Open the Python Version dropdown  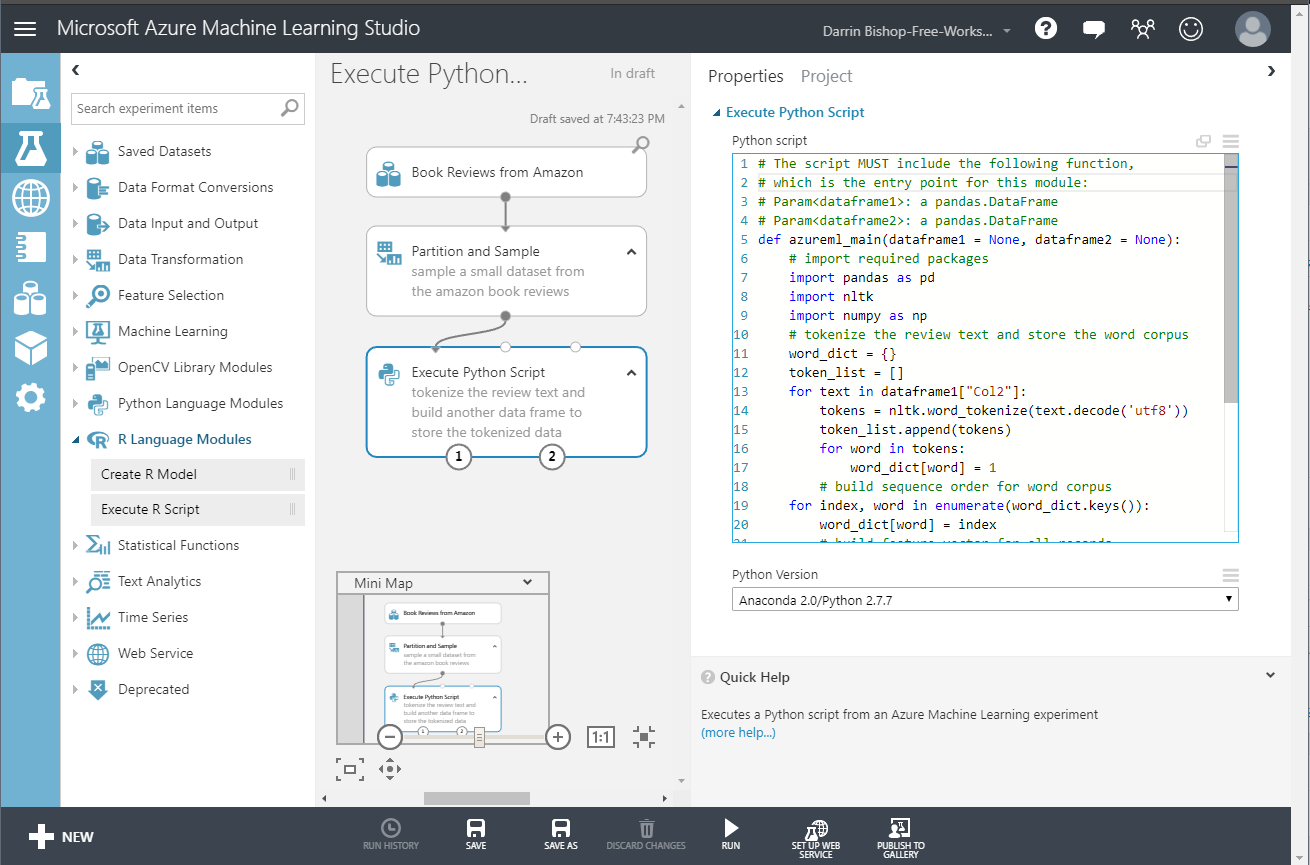[x=1229, y=598]
